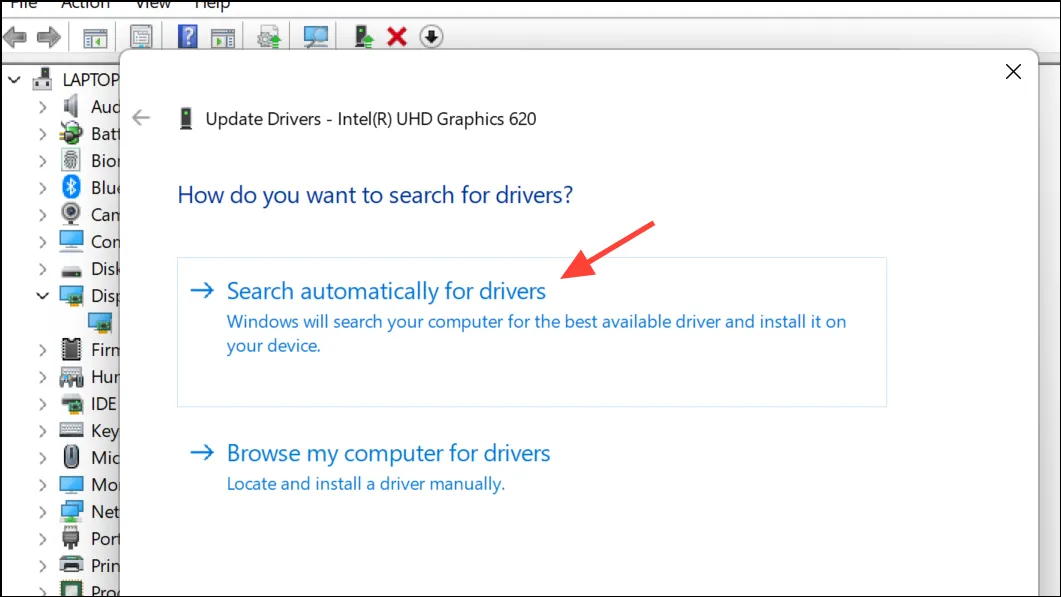Expand the Keyboards category chevron
Screen dimensions: 1061x597
[42, 431]
